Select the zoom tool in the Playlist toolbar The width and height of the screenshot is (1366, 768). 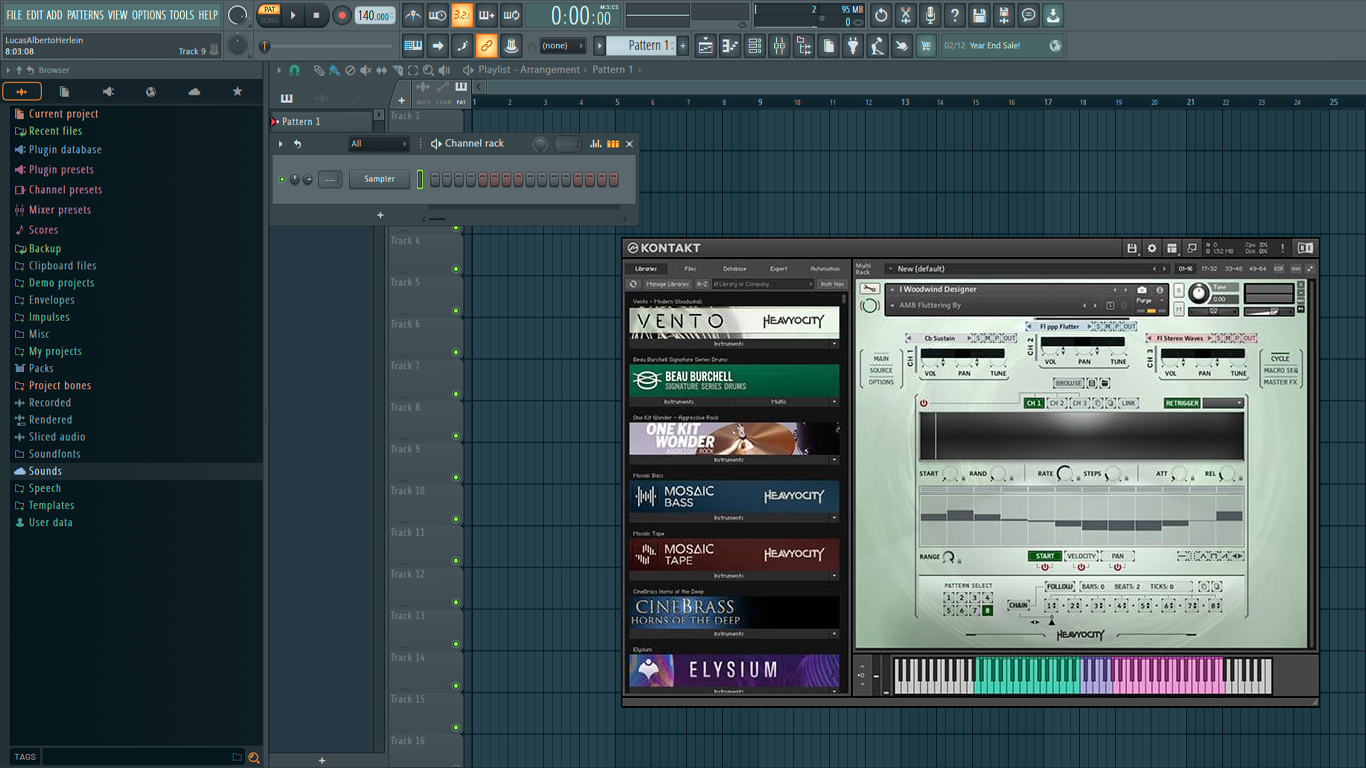428,70
